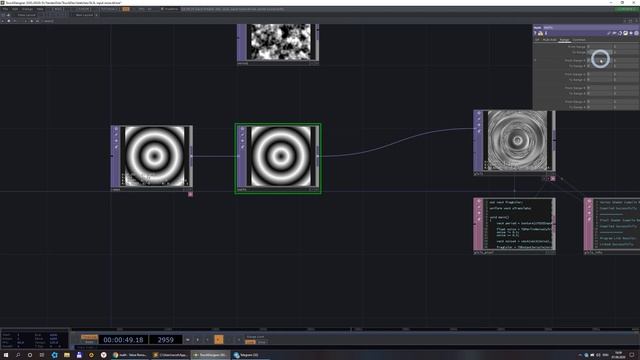This screenshot has height=360, width=640.
Task: Click the project1 path in the path bar
Action: pyautogui.click(x=49, y=21)
